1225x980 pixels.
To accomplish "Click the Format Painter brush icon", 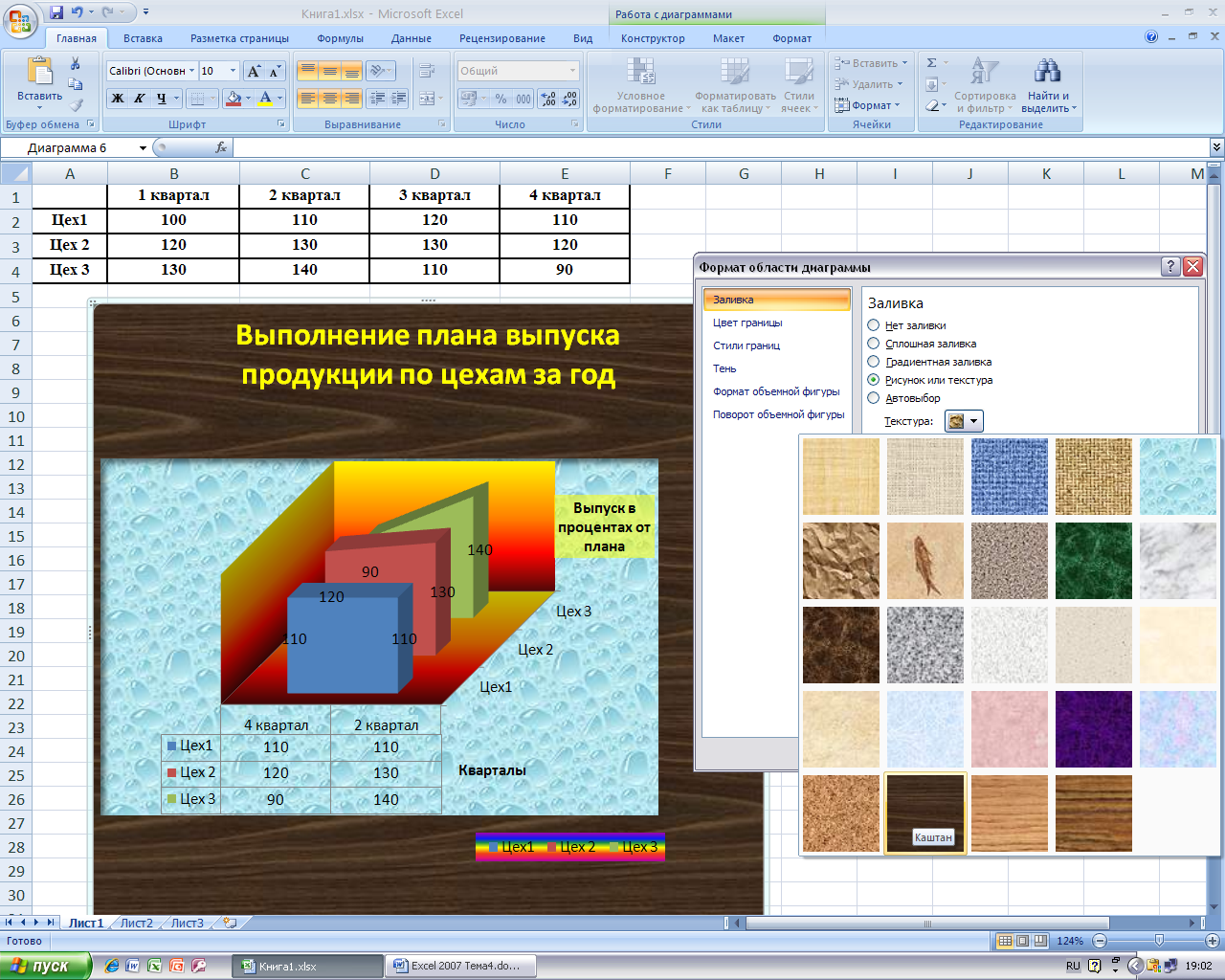I will 76,104.
